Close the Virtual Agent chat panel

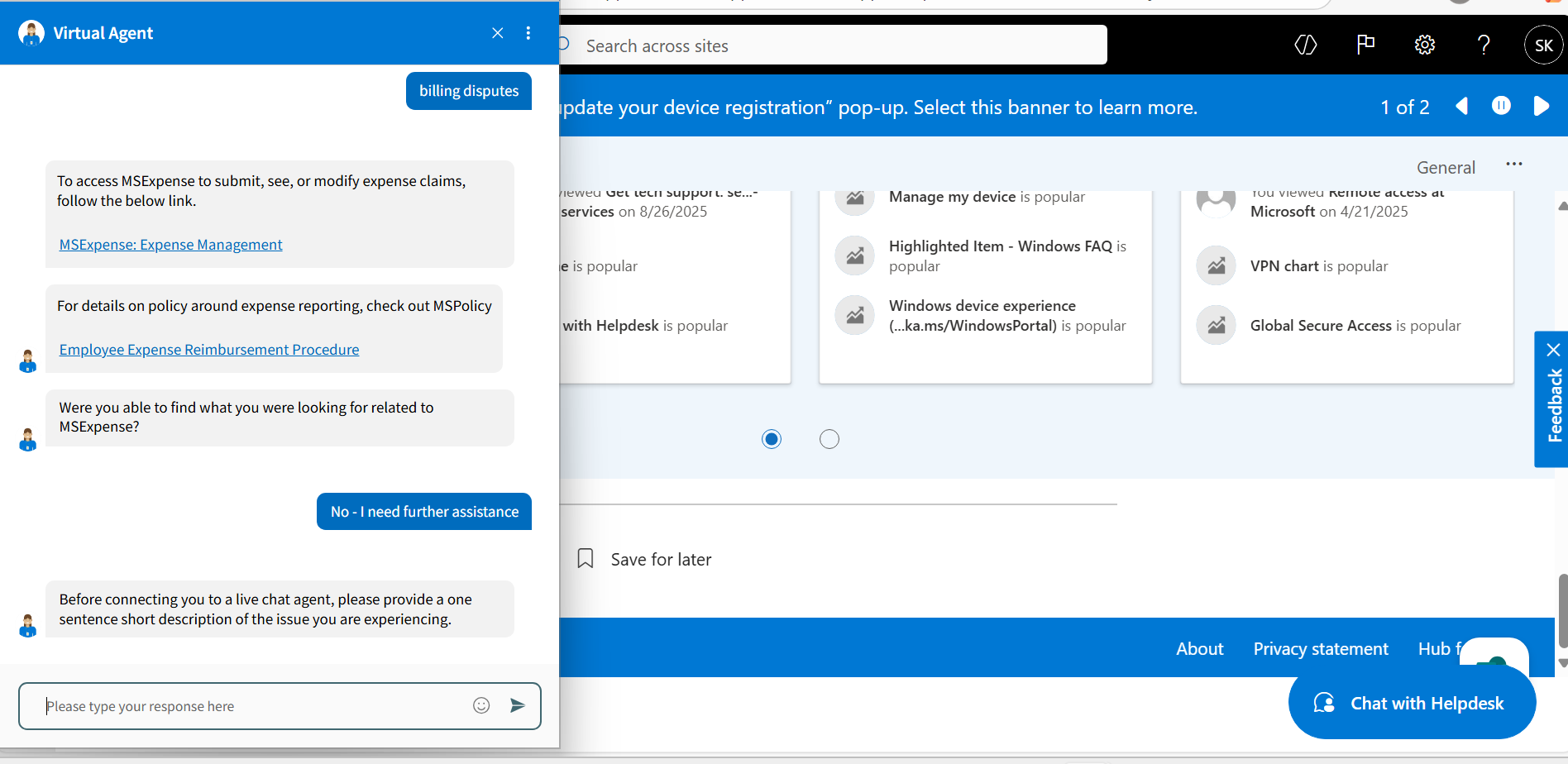pyautogui.click(x=497, y=33)
